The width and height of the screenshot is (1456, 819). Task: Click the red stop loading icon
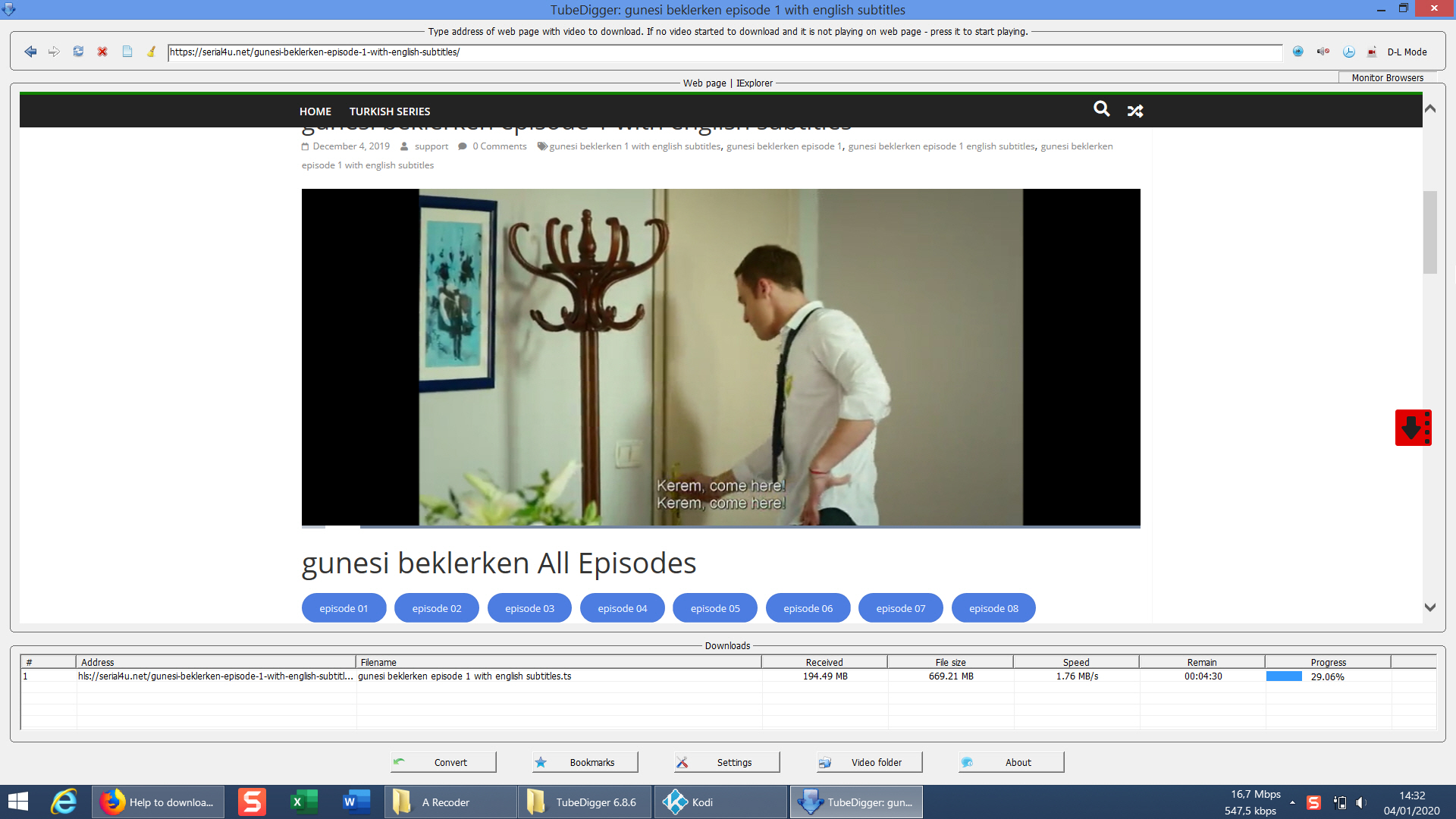click(x=102, y=52)
